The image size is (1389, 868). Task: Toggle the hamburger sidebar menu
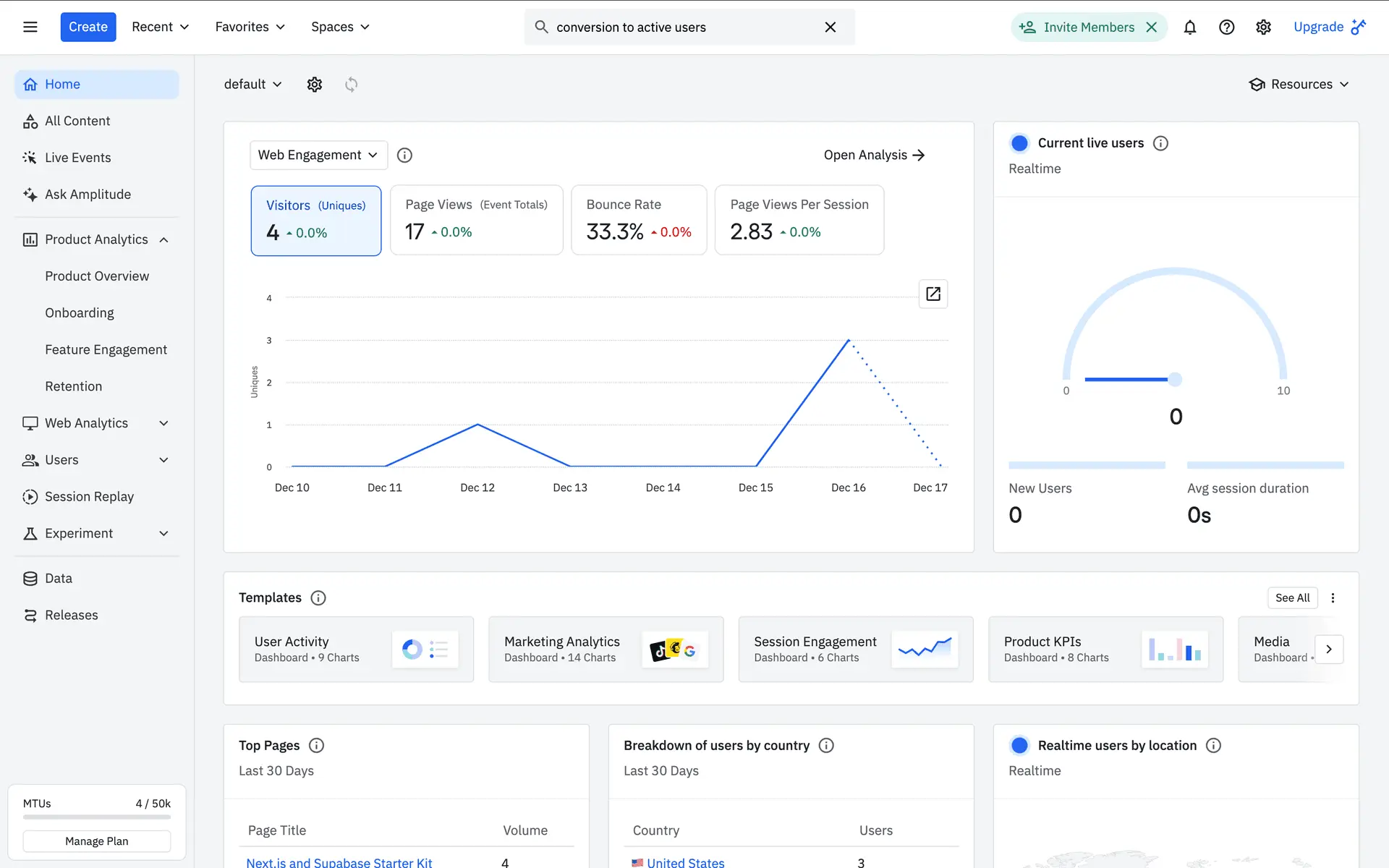[30, 27]
